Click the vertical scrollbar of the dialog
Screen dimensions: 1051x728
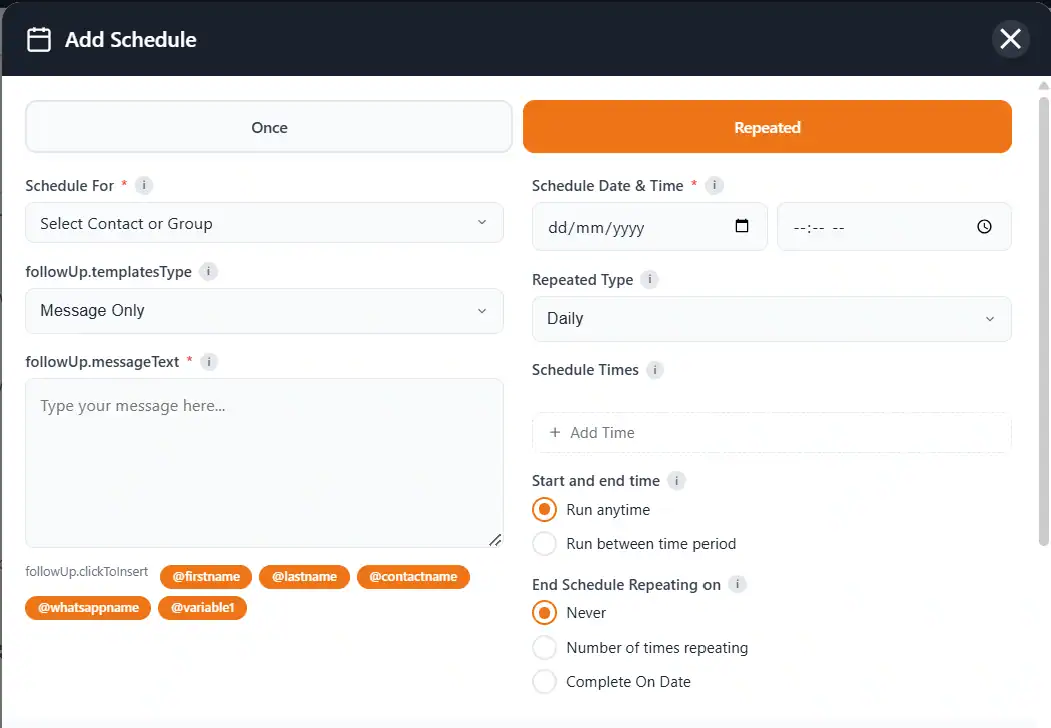tap(1044, 320)
